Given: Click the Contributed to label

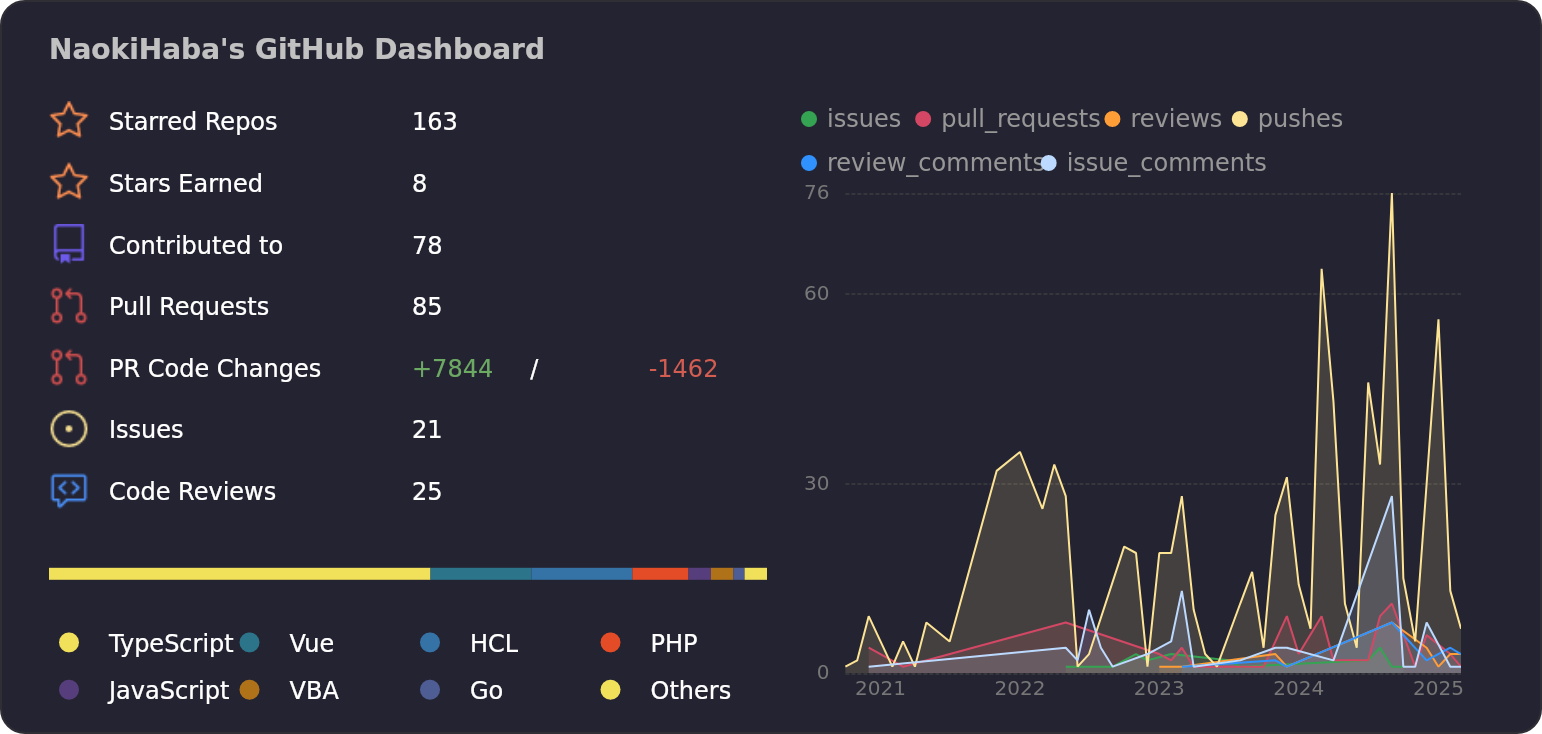Looking at the screenshot, I should pos(196,245).
